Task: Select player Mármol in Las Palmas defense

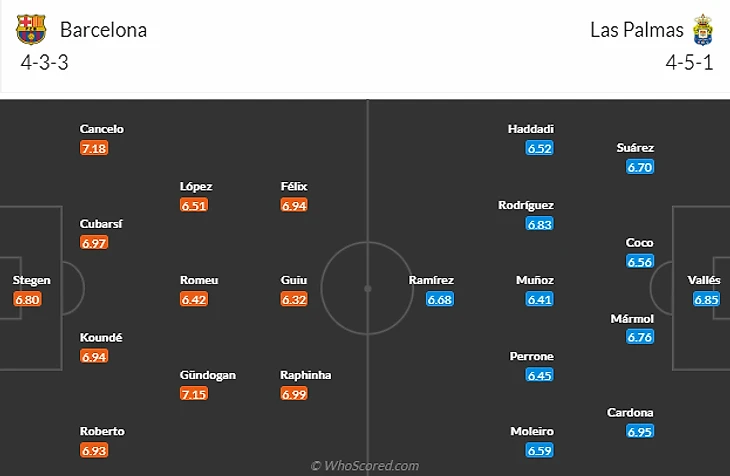Action: point(632,318)
